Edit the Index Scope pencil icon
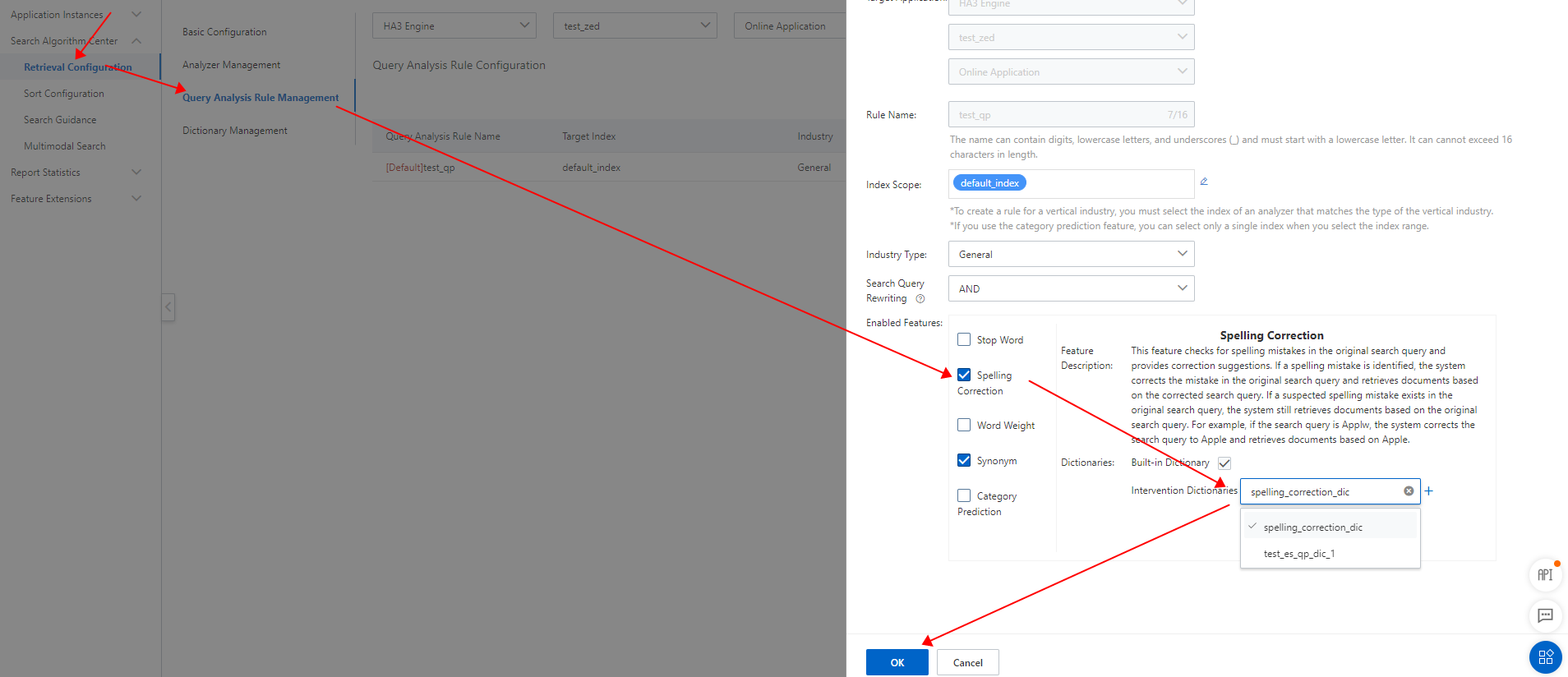This screenshot has width=1568, height=677. 1204,182
